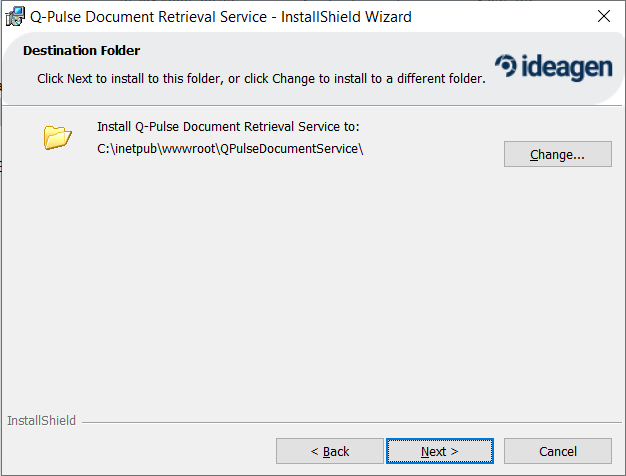Cancel the installation
This screenshot has width=626, height=476.
click(x=558, y=451)
